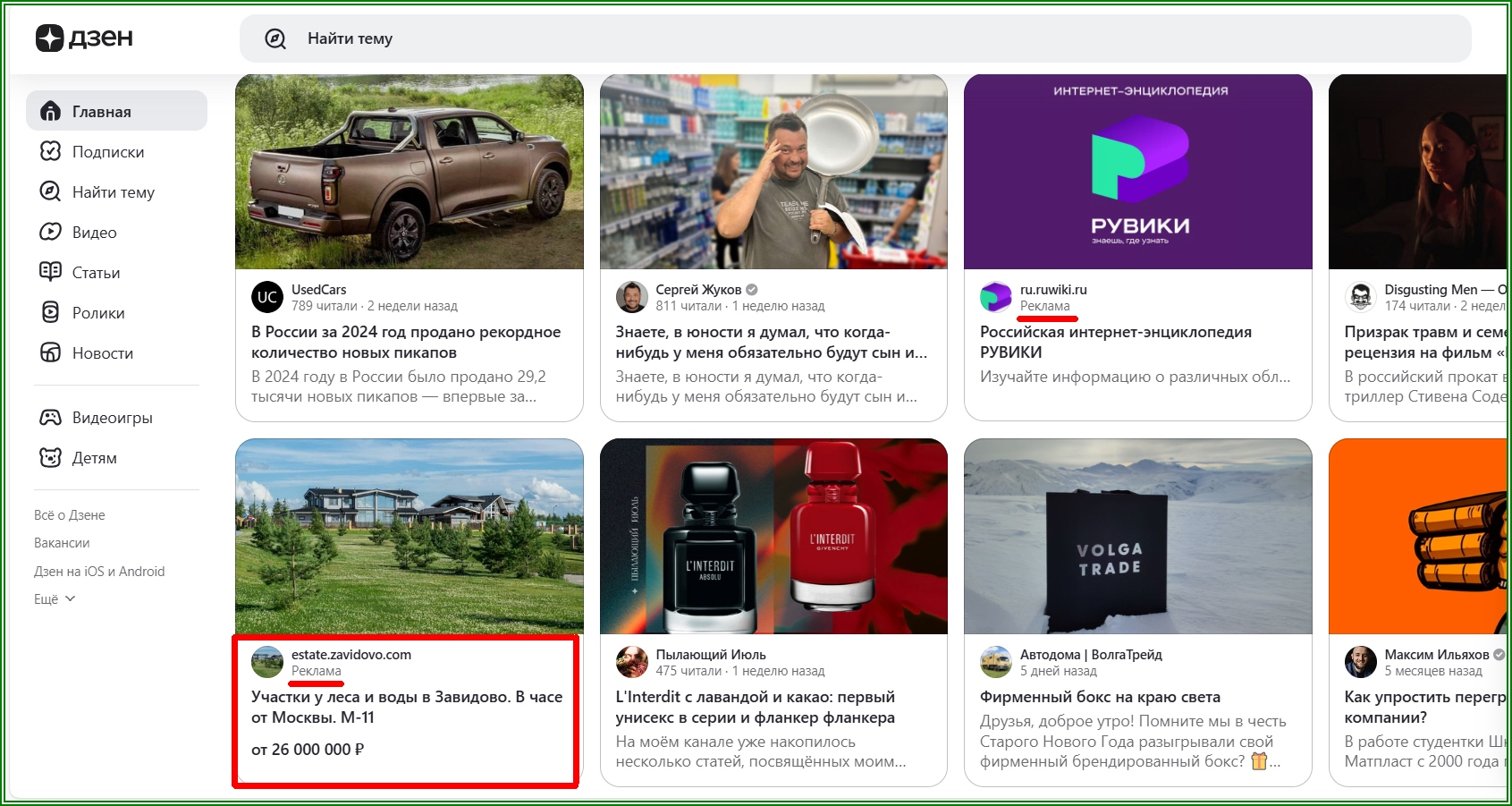Image resolution: width=1512 pixels, height=806 pixels.
Task: Open the Volga Trade box image
Action: click(x=1138, y=537)
